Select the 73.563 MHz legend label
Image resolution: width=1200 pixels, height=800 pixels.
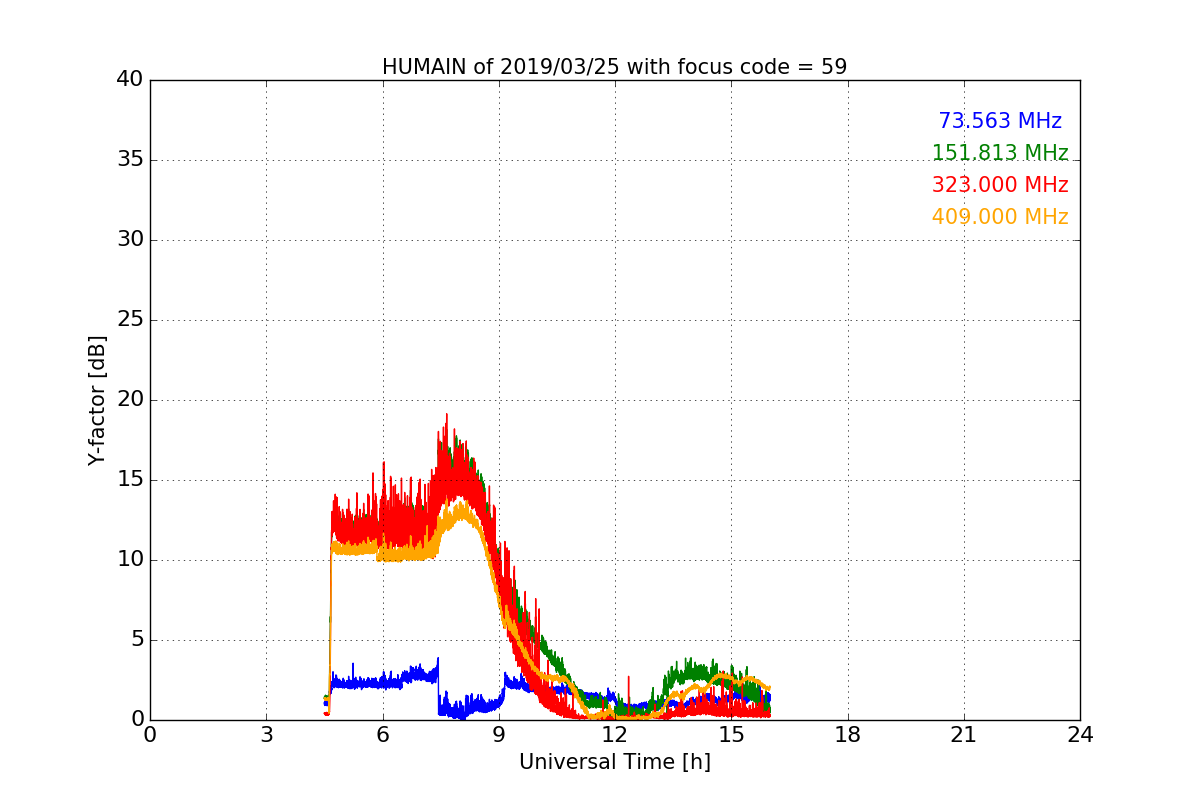point(1000,121)
